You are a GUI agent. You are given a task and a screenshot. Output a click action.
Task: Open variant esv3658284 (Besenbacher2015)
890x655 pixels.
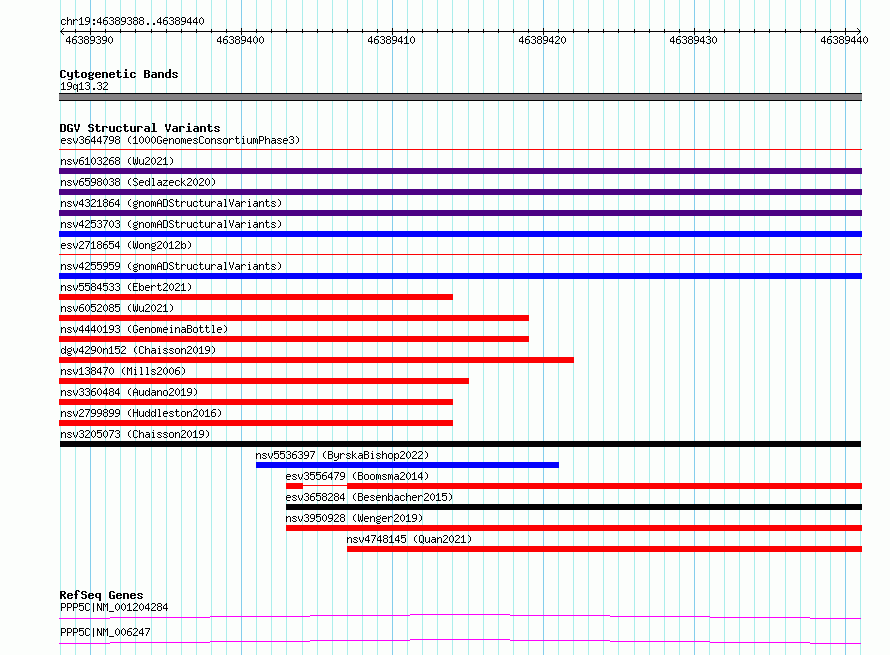[x=369, y=497]
